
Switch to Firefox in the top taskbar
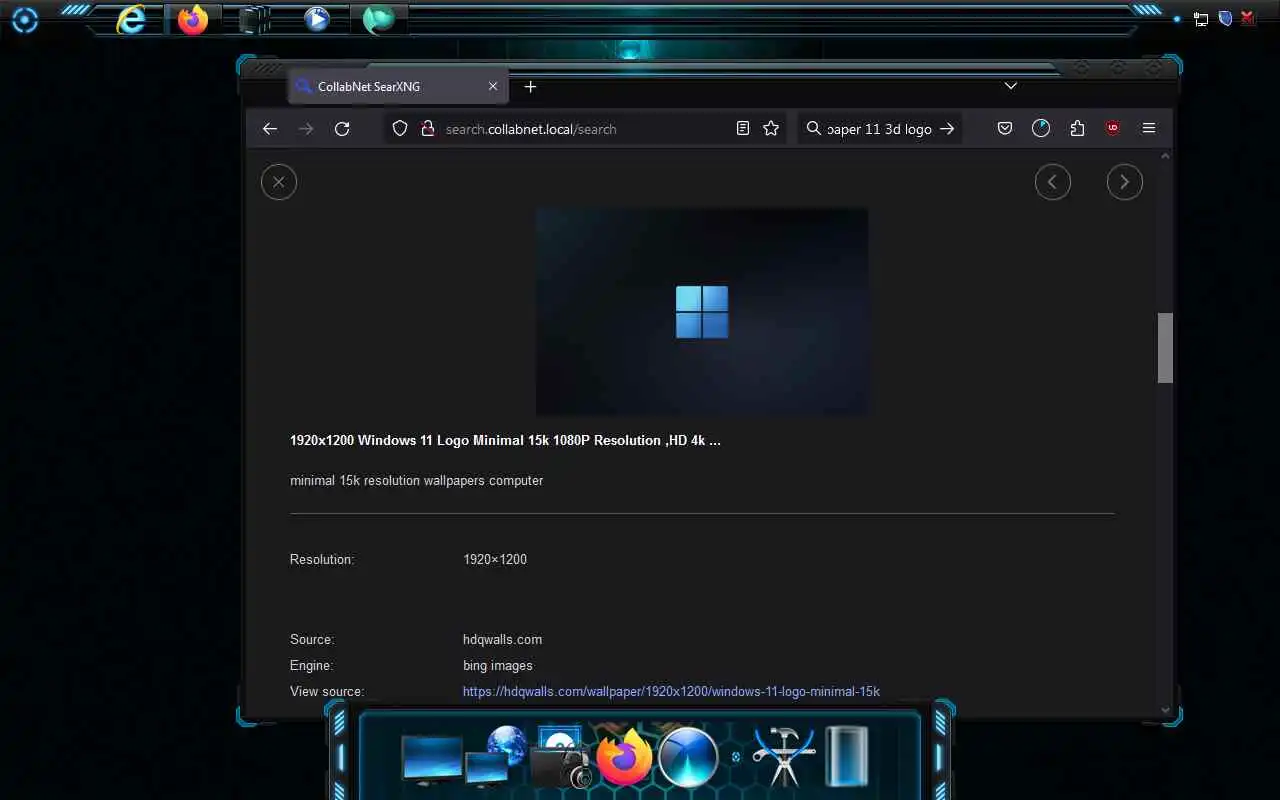[x=193, y=19]
